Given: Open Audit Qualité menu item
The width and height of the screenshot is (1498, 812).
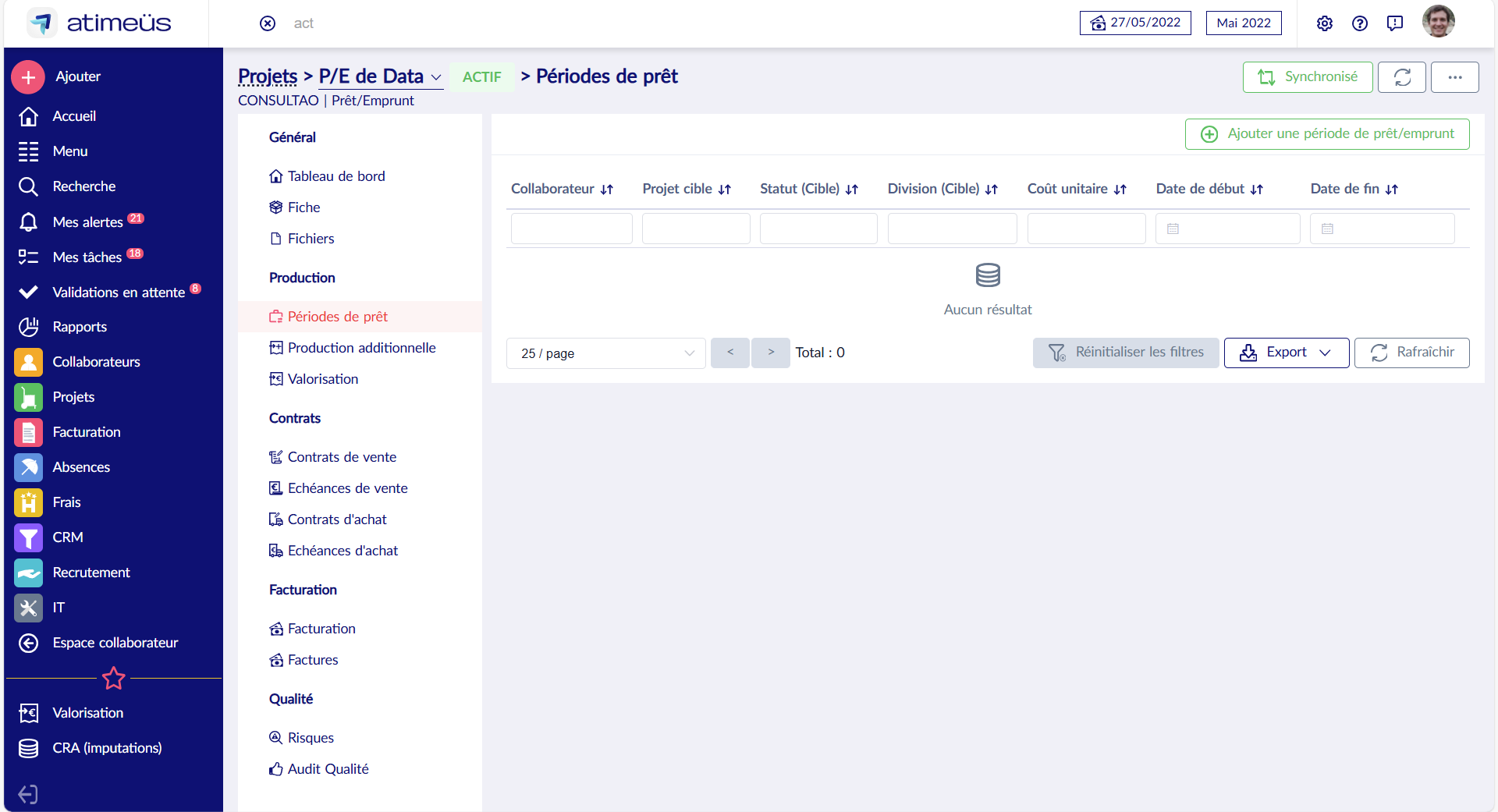Looking at the screenshot, I should pyautogui.click(x=319, y=769).
